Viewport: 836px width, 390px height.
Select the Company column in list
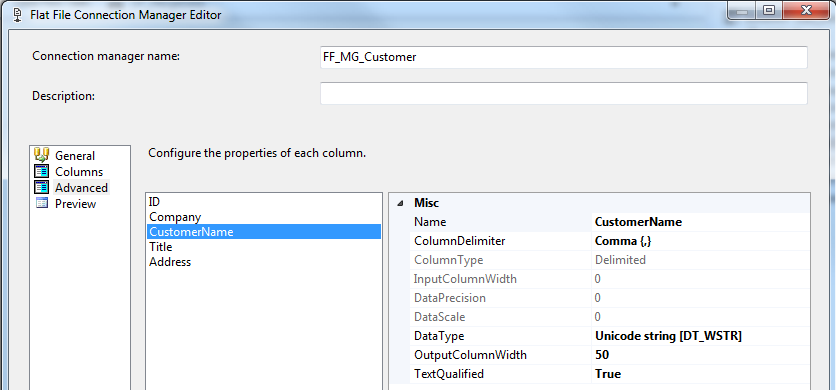pyautogui.click(x=263, y=217)
